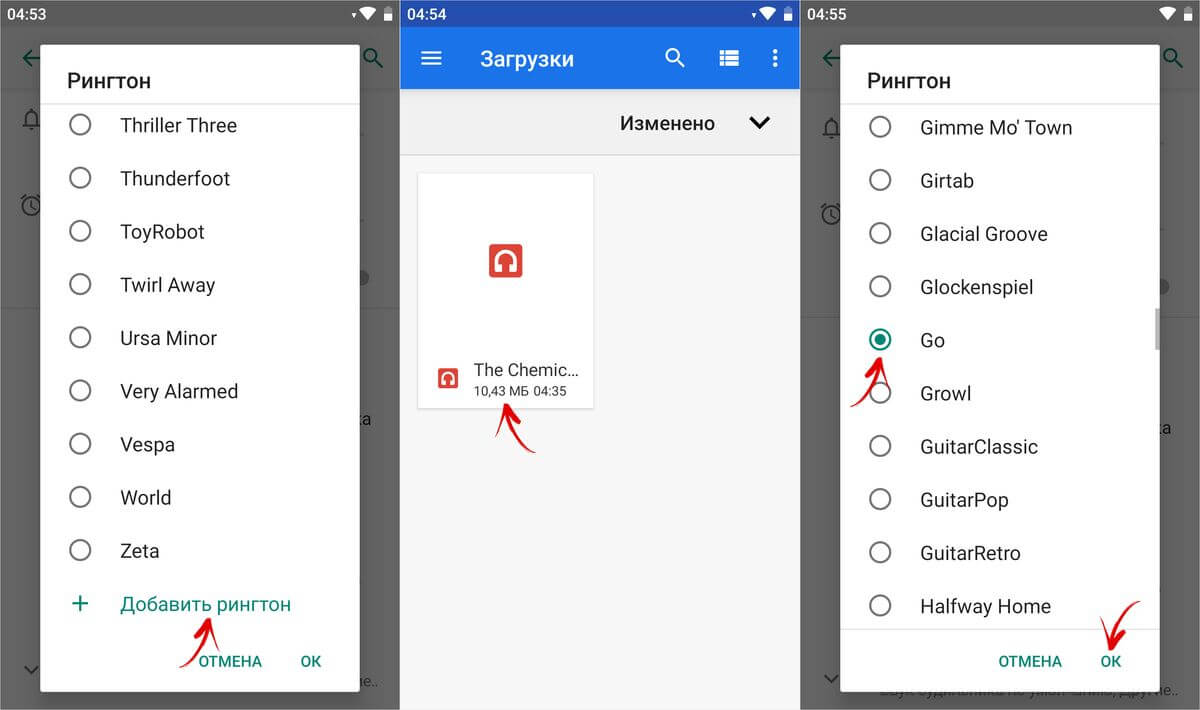Select the Zeta radio button
The image size is (1200, 710).
pyautogui.click(x=80, y=550)
